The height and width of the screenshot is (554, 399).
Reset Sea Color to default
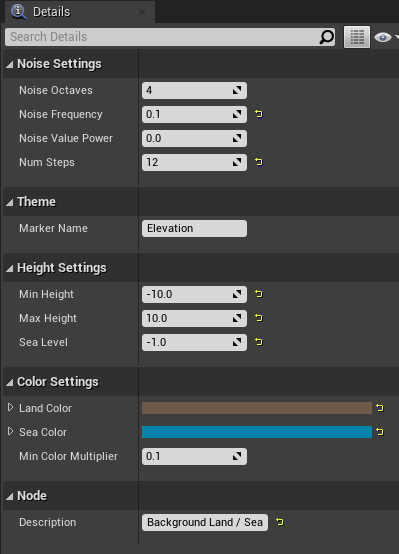pos(380,432)
